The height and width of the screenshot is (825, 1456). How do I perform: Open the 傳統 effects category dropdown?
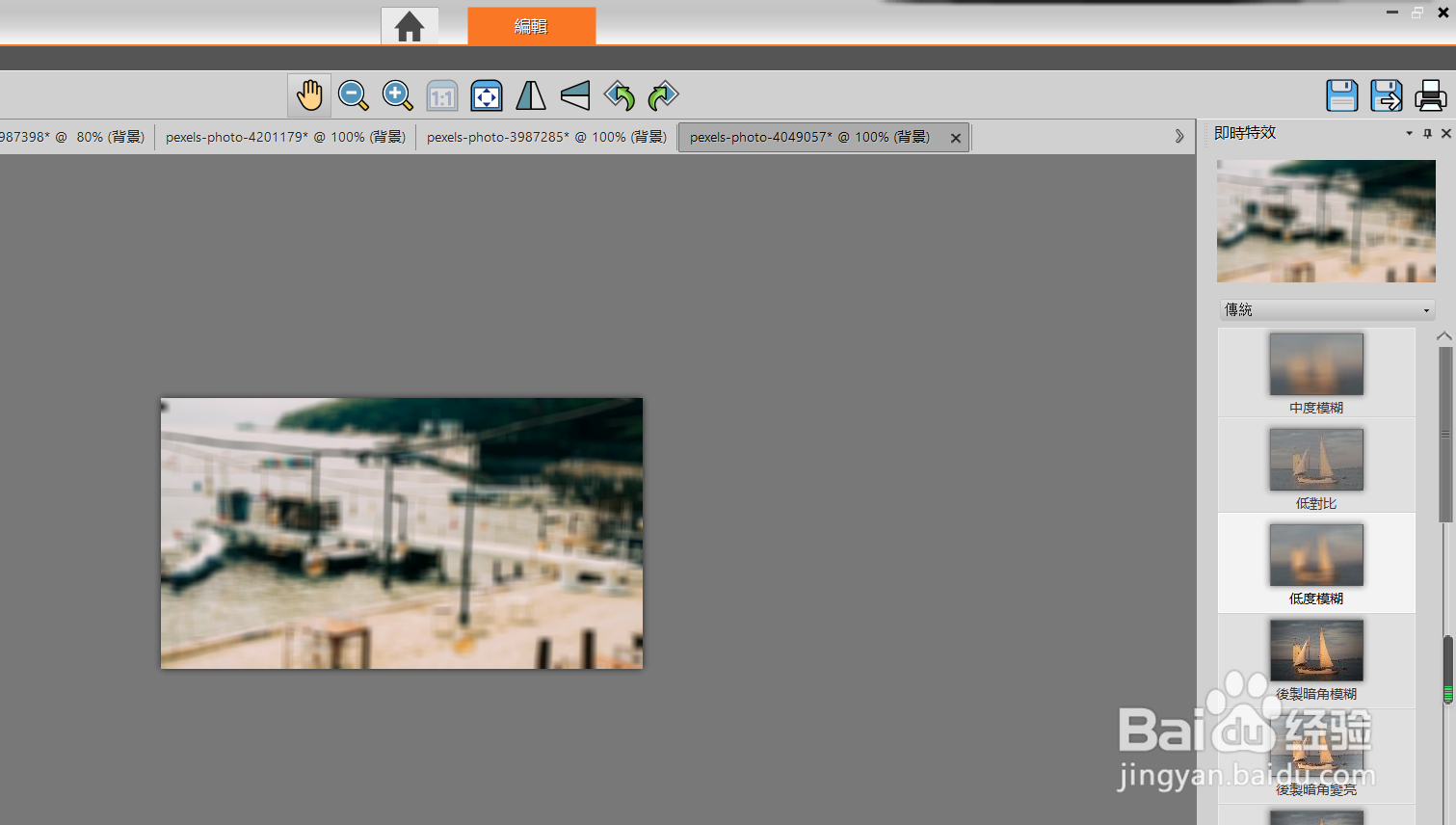[x=1327, y=309]
